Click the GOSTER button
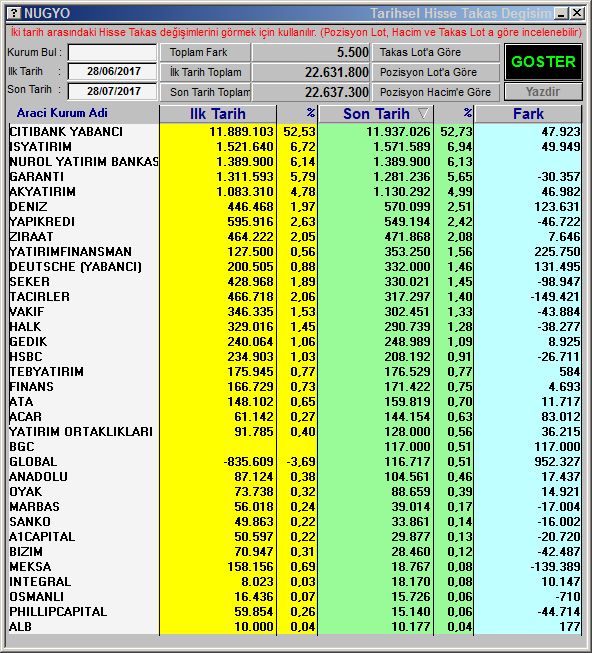This screenshot has height=653, width=592. coord(543,62)
